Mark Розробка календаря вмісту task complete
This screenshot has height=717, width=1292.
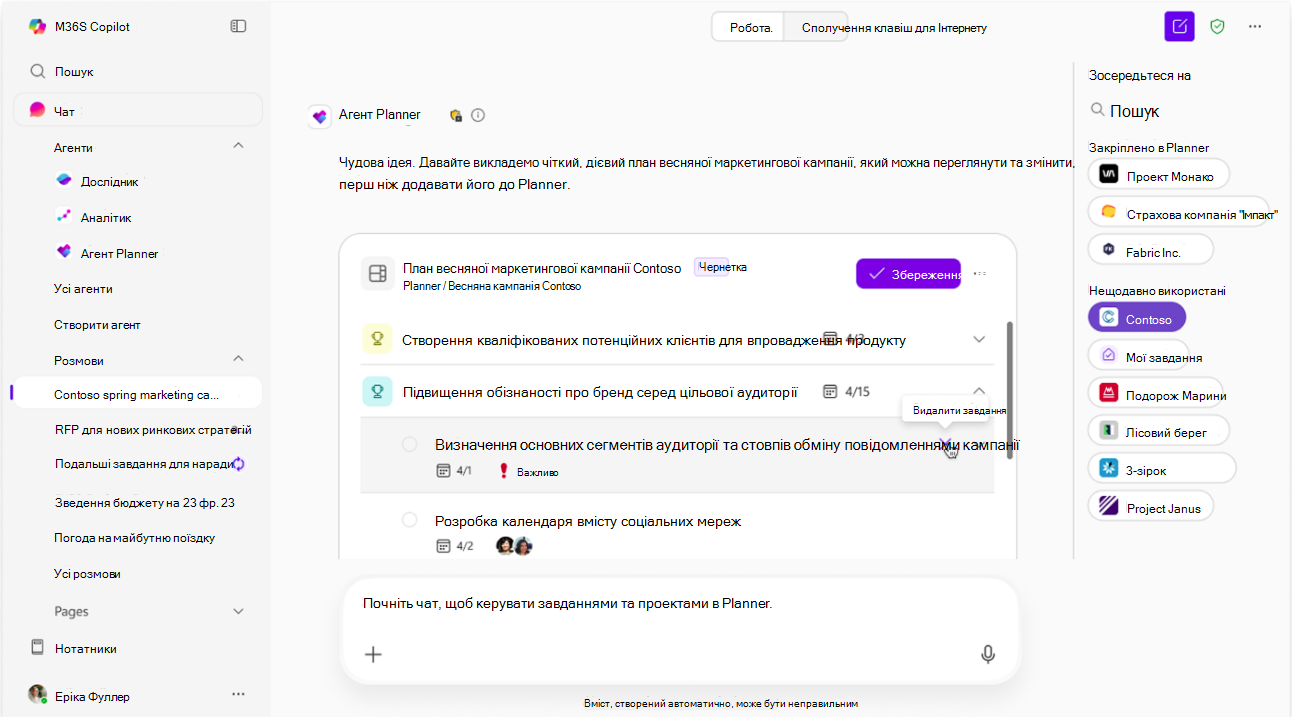point(409,520)
